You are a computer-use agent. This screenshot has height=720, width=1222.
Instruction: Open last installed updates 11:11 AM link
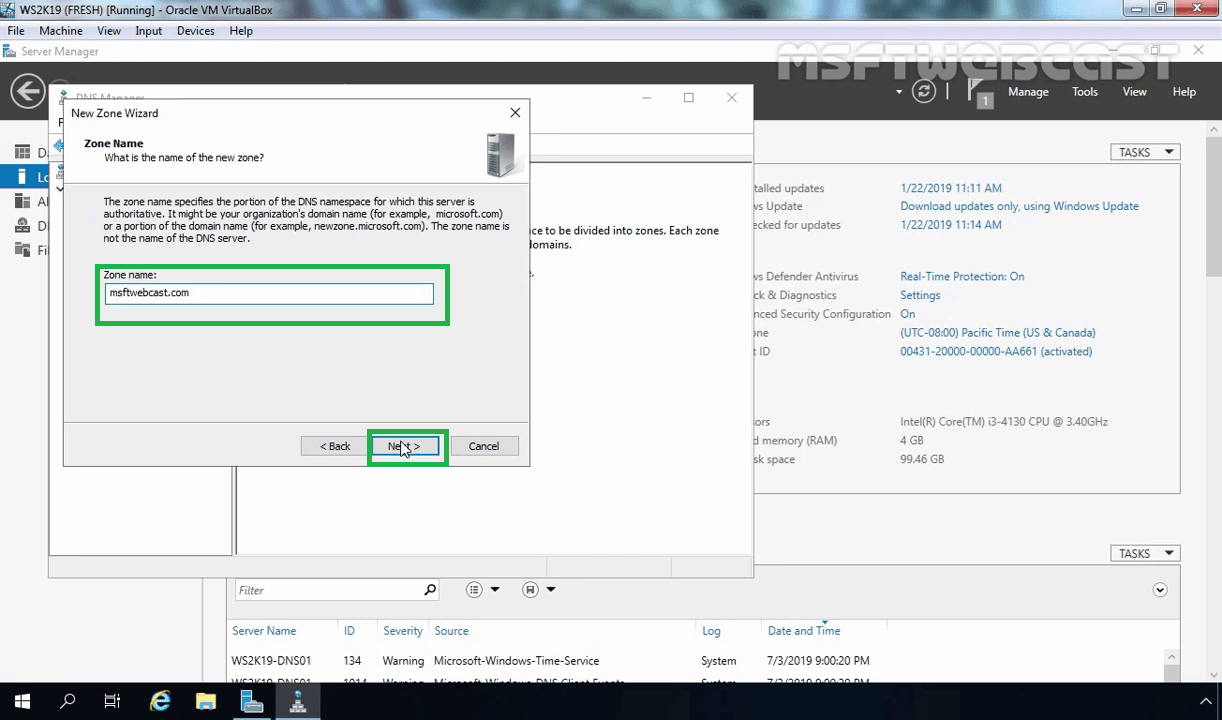950,188
